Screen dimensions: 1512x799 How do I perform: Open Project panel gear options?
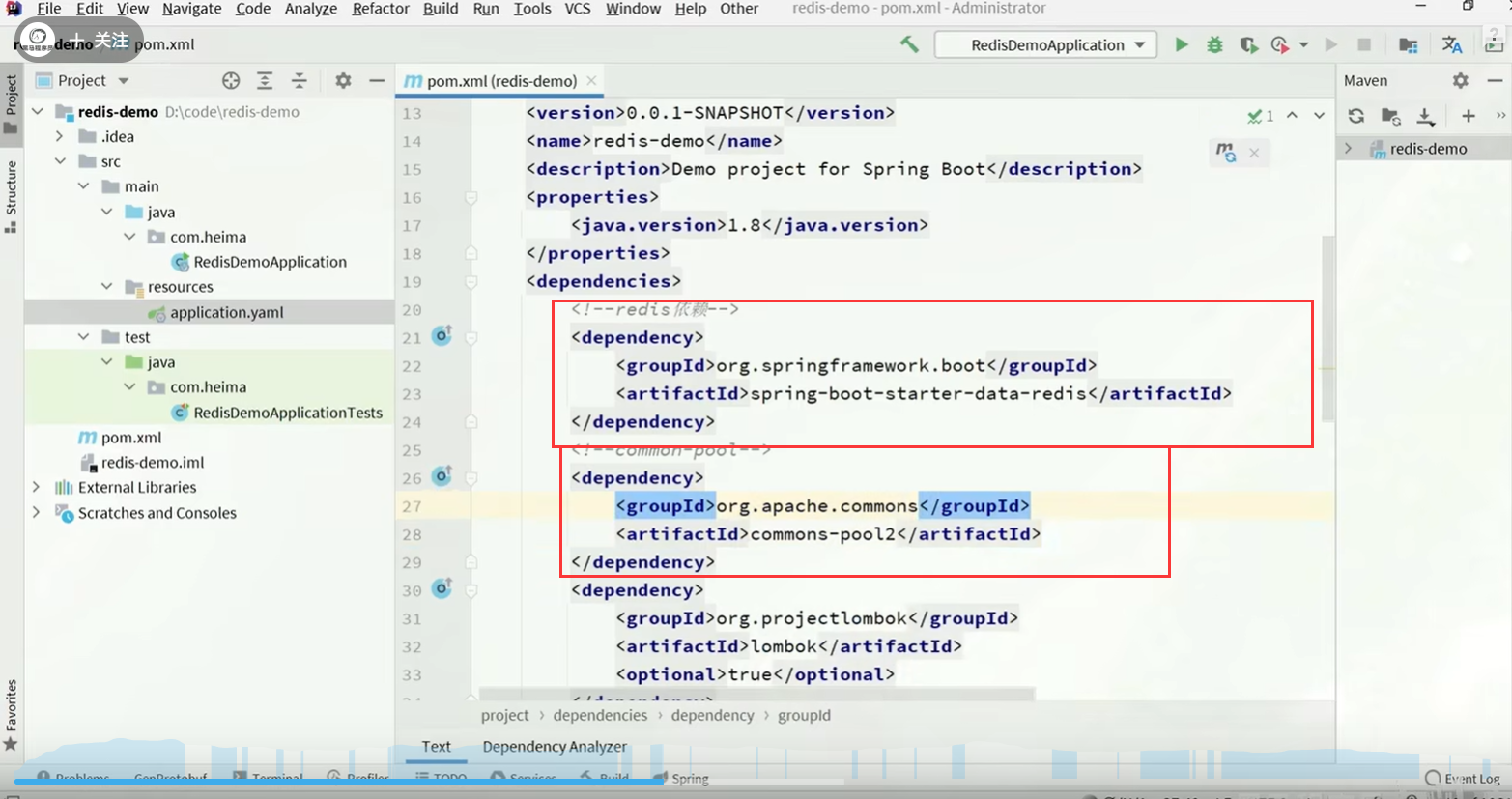pyautogui.click(x=343, y=80)
